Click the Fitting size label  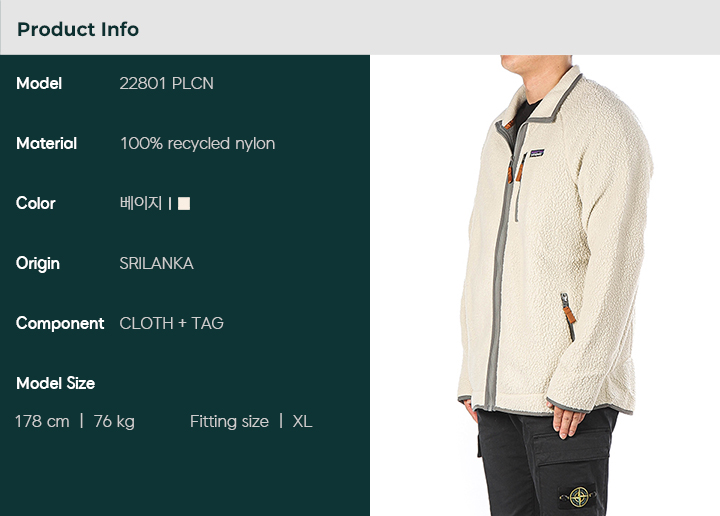pos(229,421)
